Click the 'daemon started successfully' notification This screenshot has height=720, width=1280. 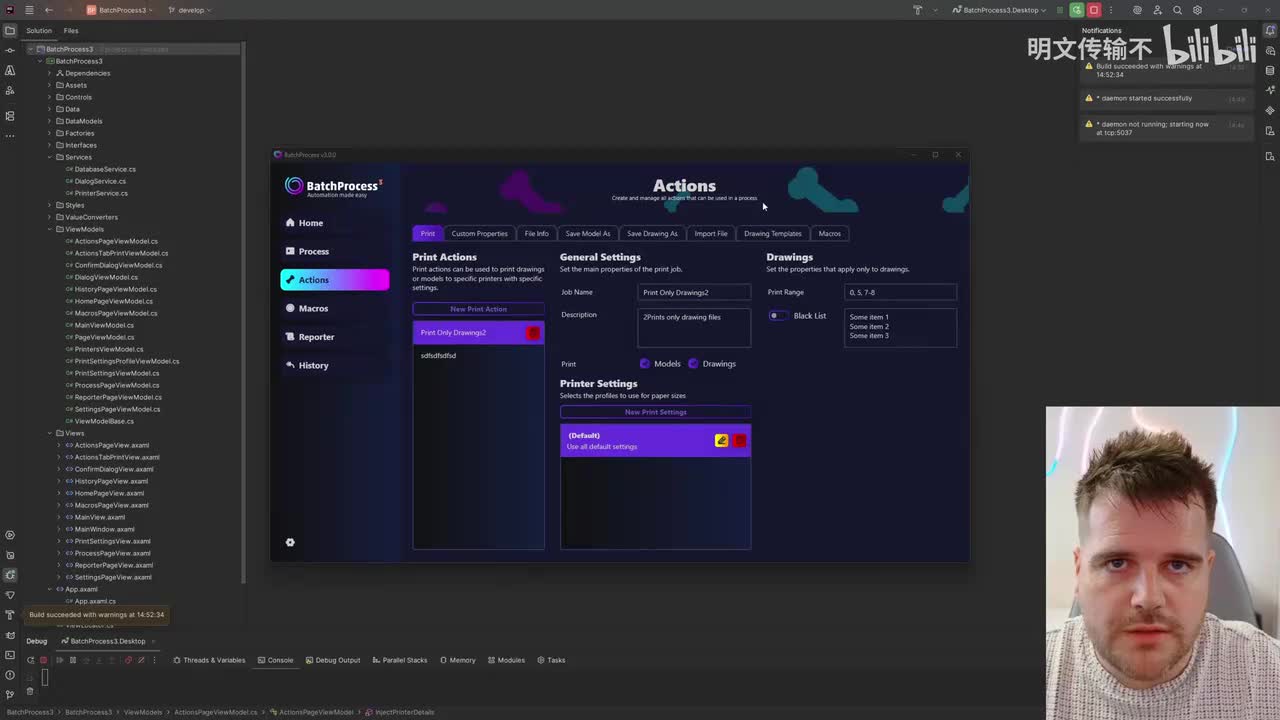point(1165,98)
